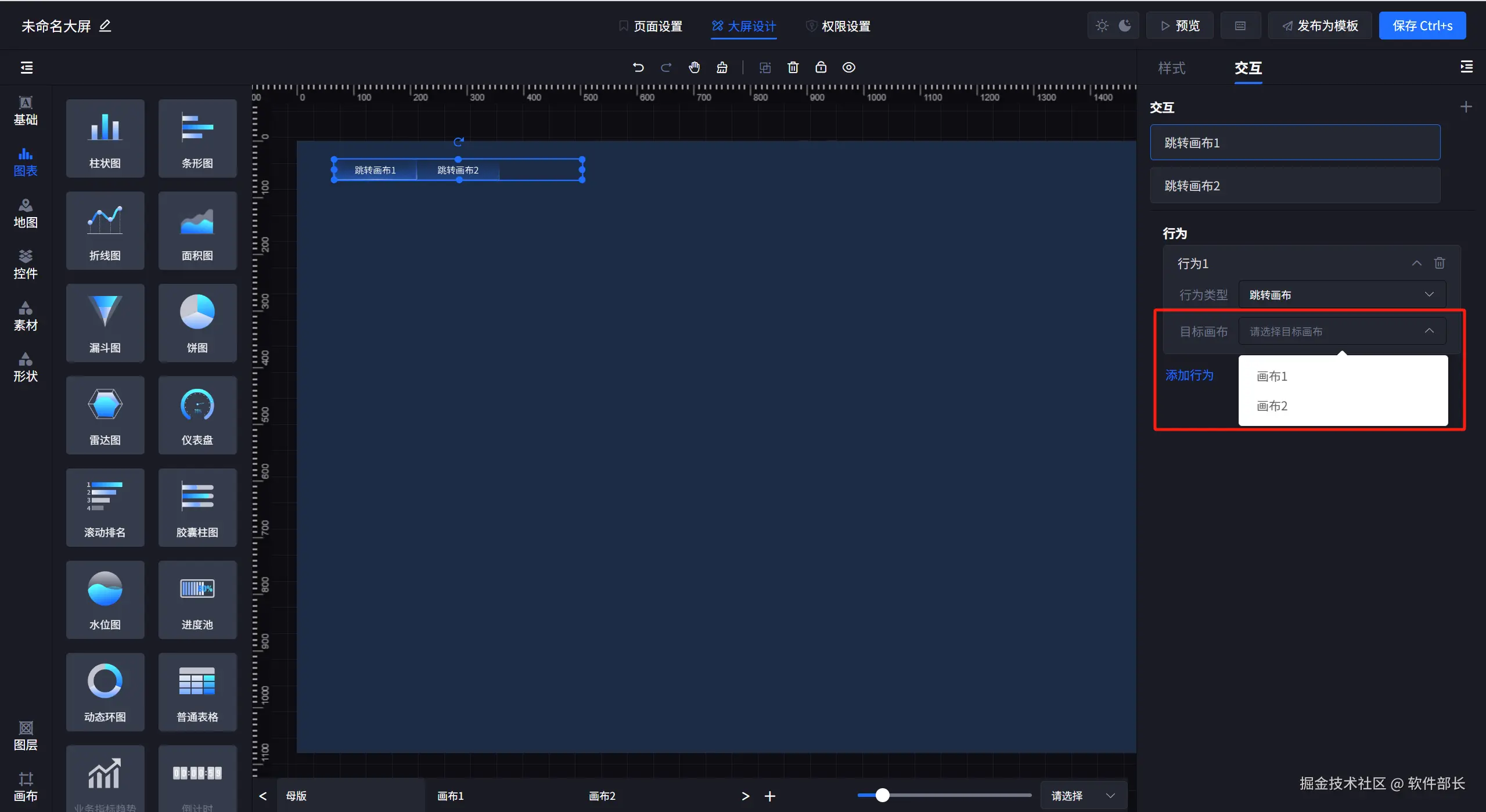Select the 跳转画布2 interaction item

point(1294,186)
